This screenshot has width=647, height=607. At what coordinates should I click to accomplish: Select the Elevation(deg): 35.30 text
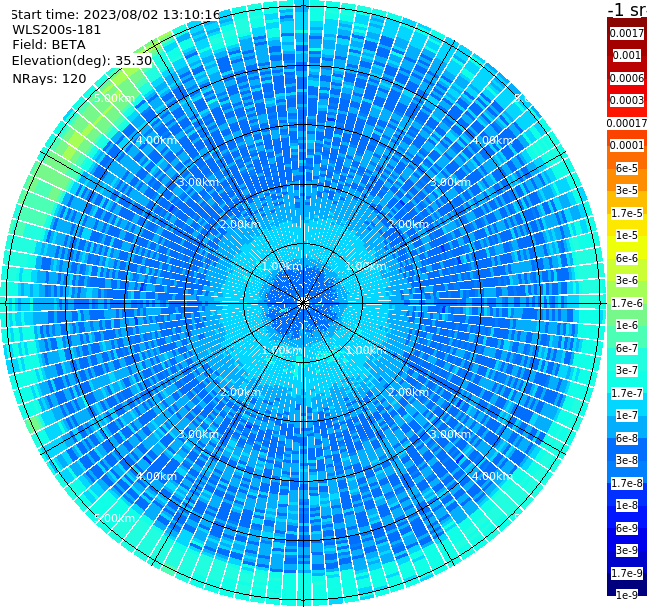click(82, 61)
